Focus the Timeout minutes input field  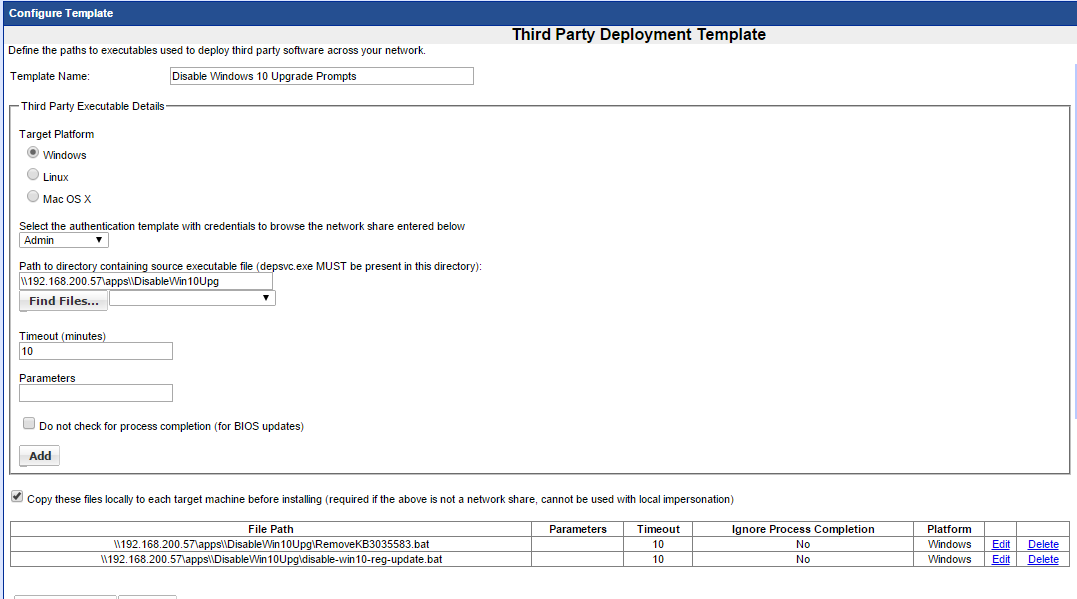pos(96,351)
